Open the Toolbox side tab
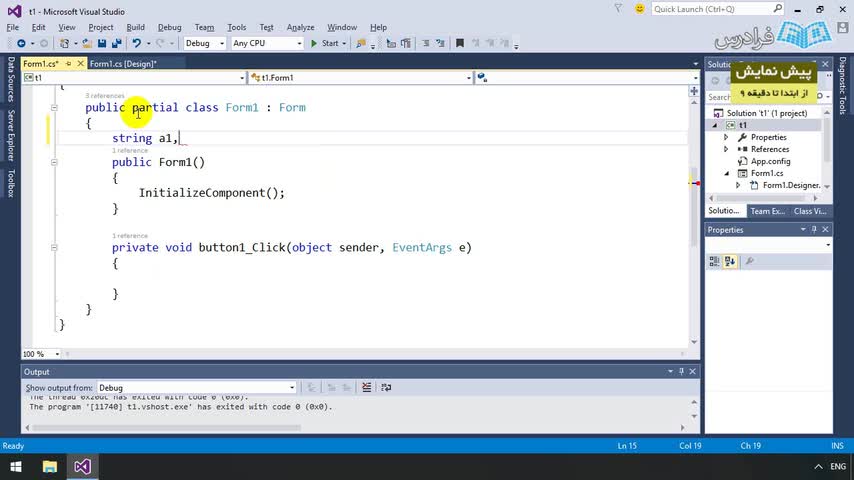854x480 pixels. click(x=11, y=183)
